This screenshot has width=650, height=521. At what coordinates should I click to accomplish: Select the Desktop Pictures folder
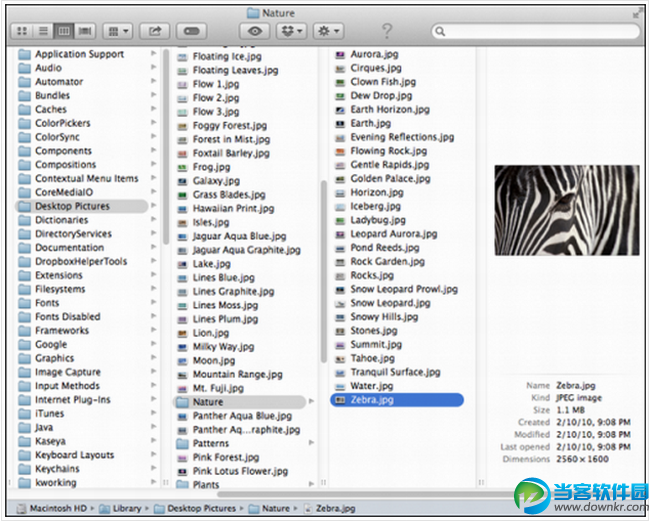(82, 206)
